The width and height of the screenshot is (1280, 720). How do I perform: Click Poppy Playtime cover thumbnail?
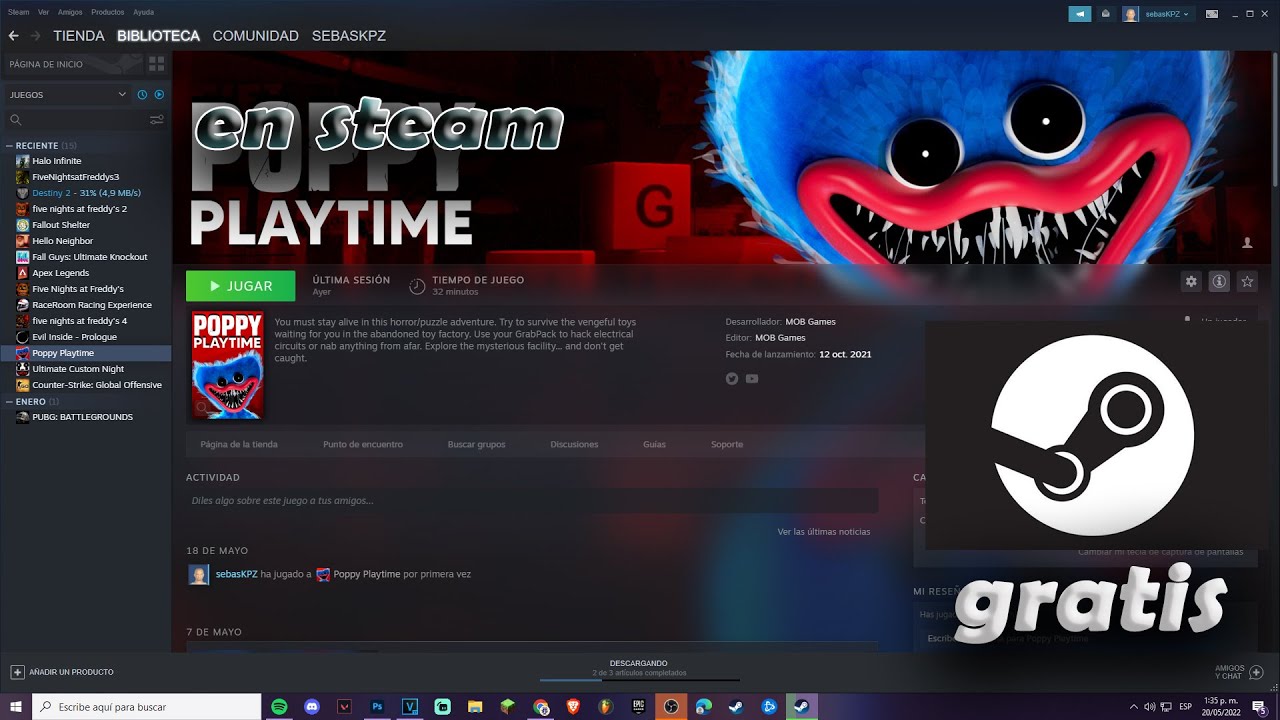tap(227, 365)
